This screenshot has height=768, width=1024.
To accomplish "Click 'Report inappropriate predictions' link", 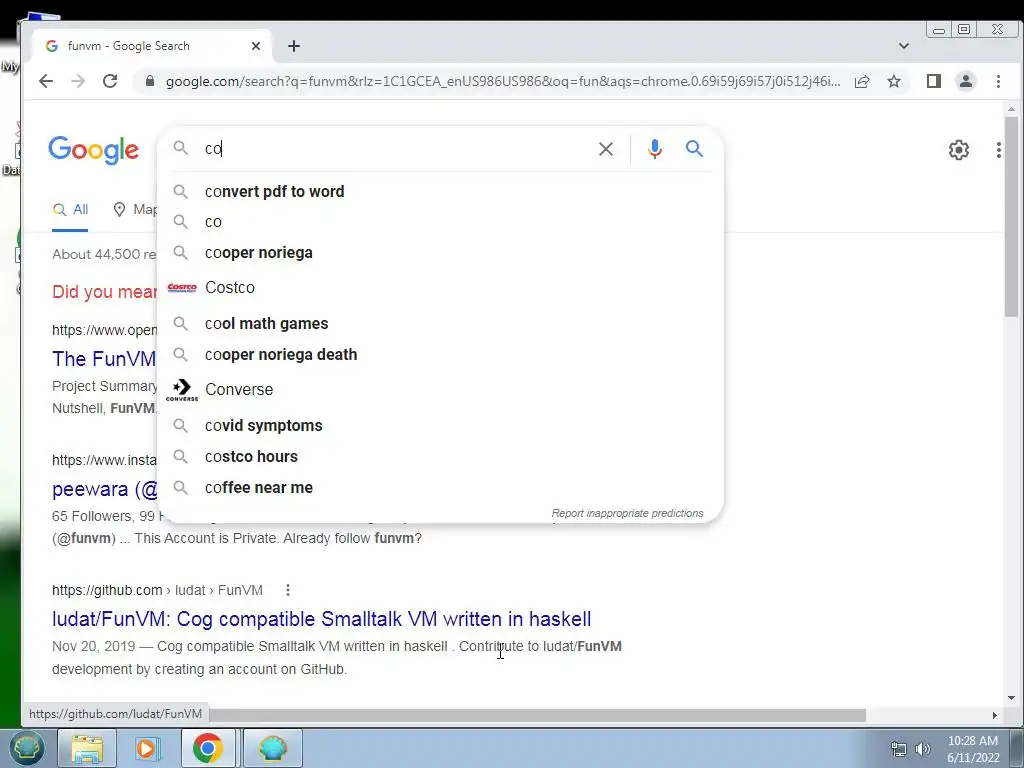I will click(x=628, y=513).
